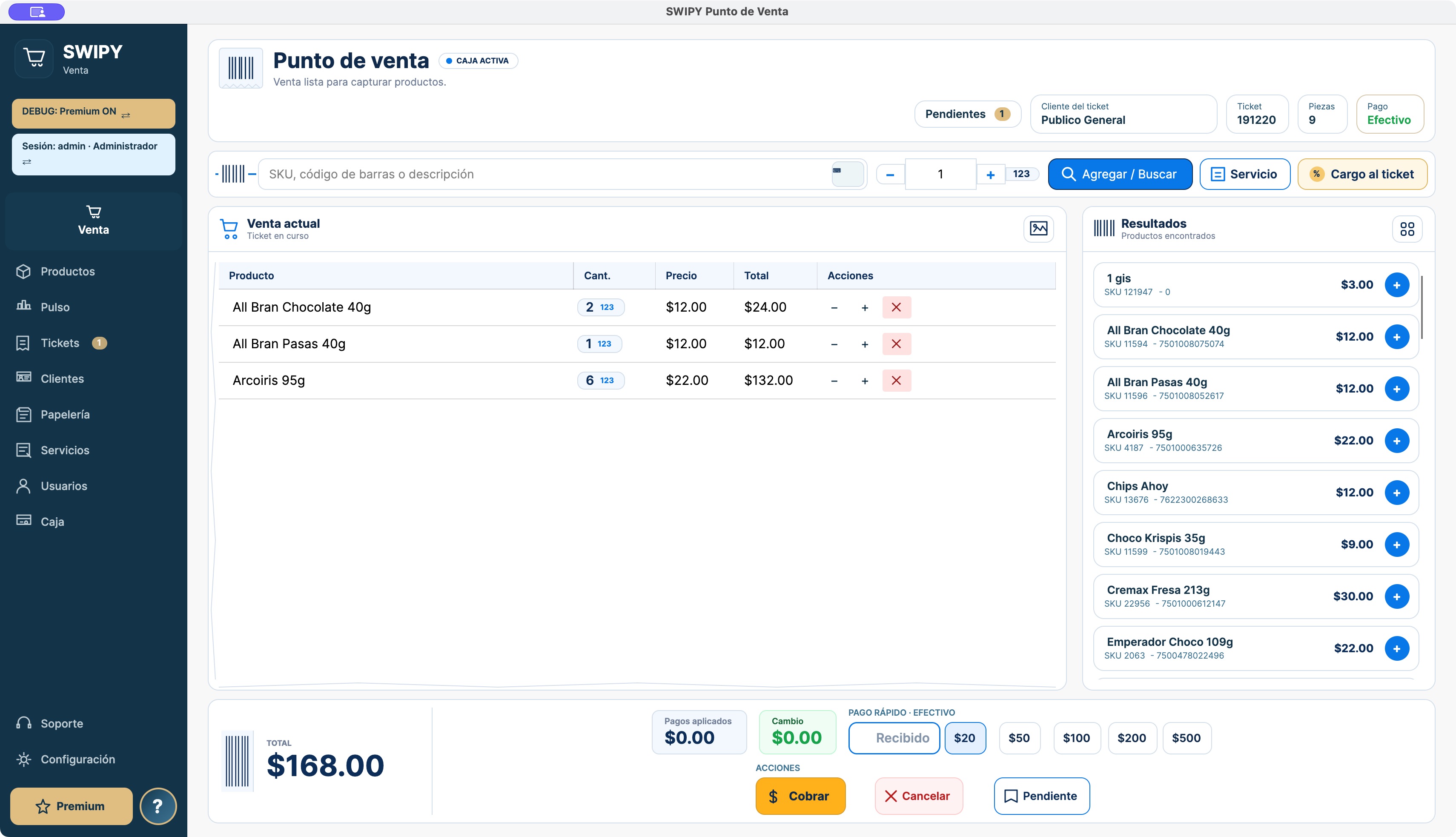Add All Bran Pasas 40g from results
The image size is (1456, 837).
pos(1397,389)
